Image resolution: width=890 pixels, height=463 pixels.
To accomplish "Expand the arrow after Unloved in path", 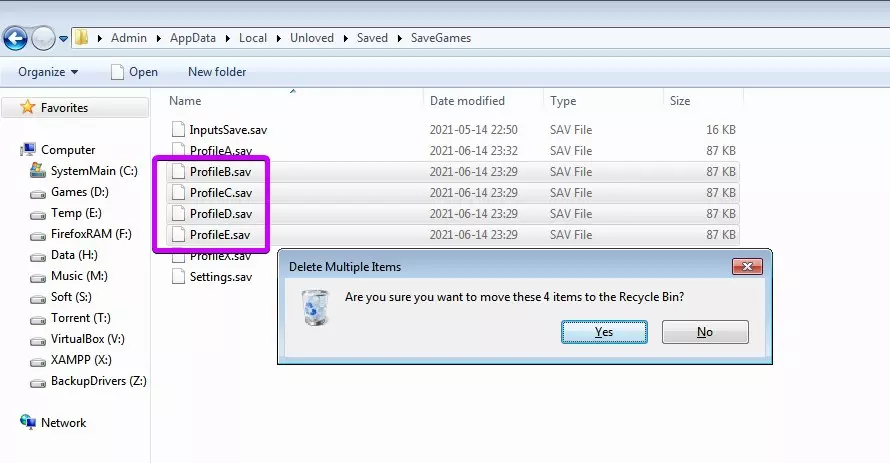I will pos(345,39).
